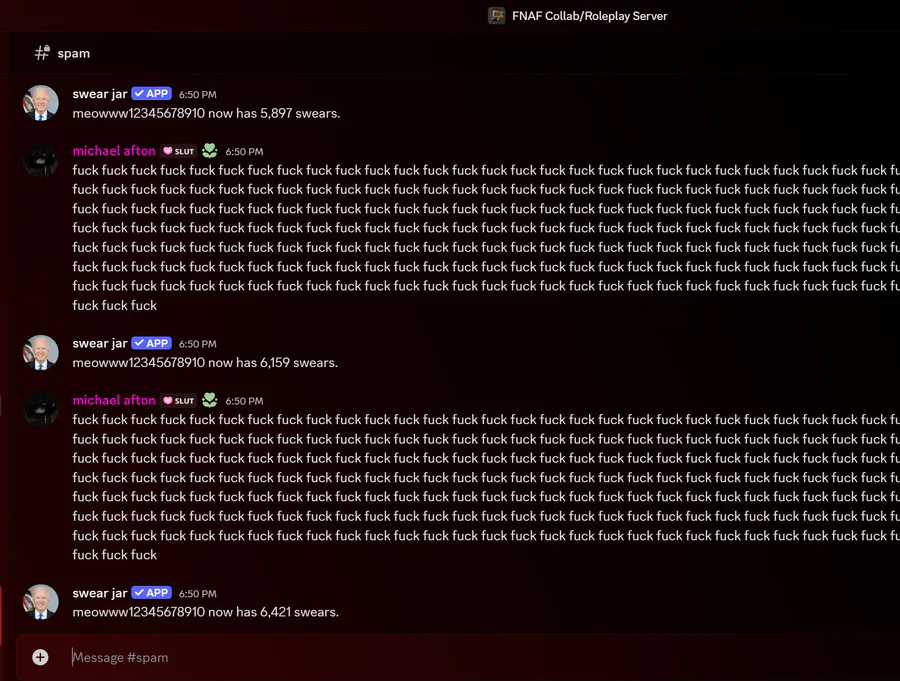Click the plus attachment button in message bar
900x681 pixels.
(40, 657)
